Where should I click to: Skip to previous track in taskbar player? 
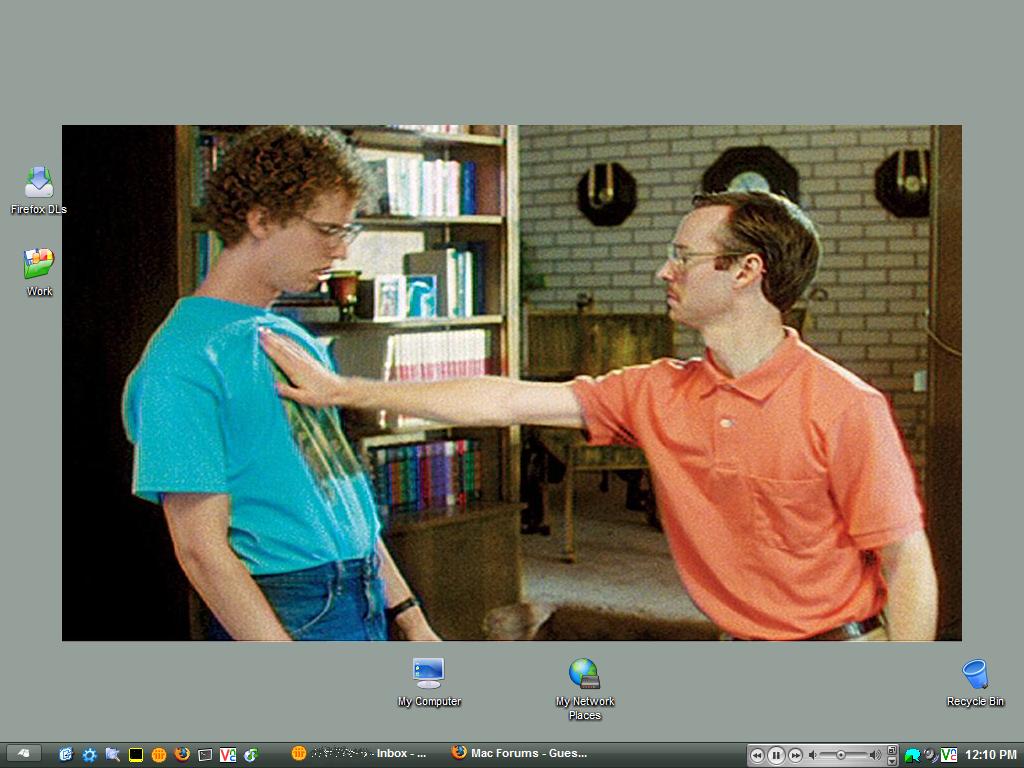pos(758,756)
